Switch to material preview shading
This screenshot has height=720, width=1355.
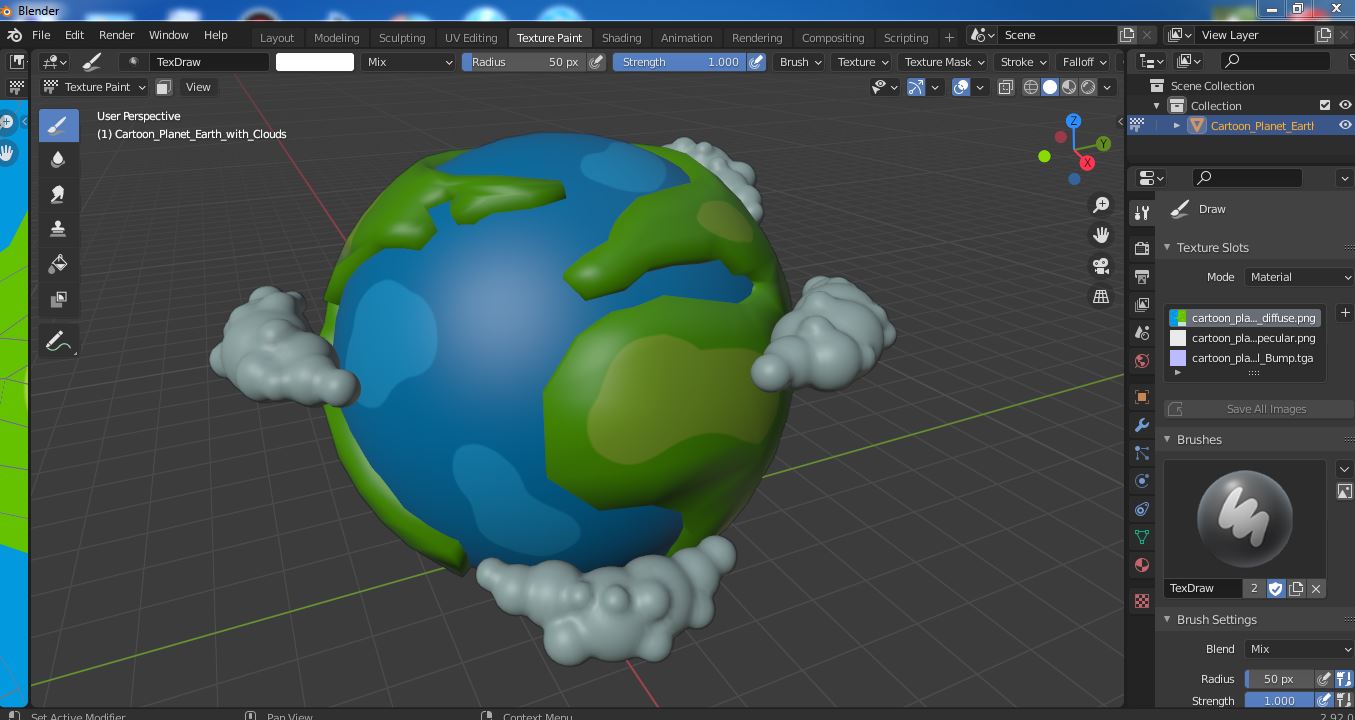click(1069, 87)
